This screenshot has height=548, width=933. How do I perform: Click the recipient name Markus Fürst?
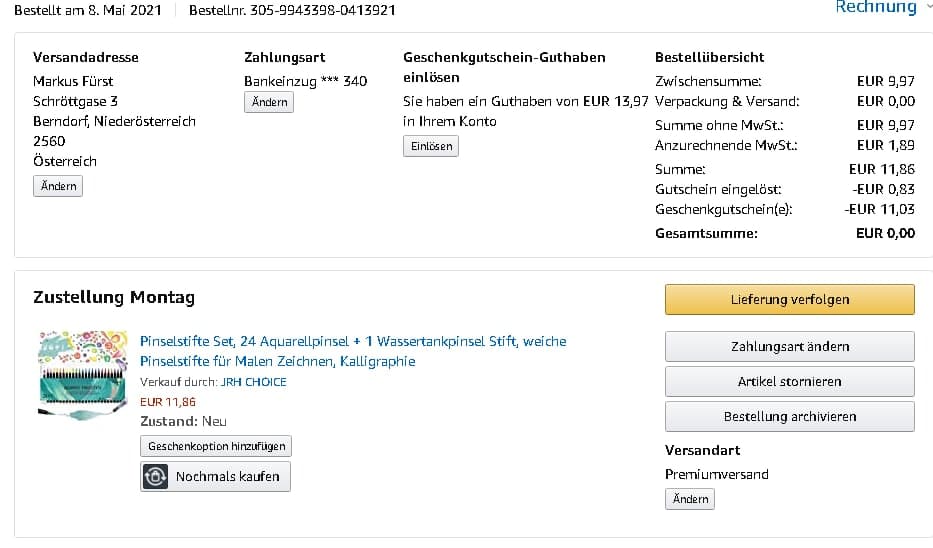[73, 81]
